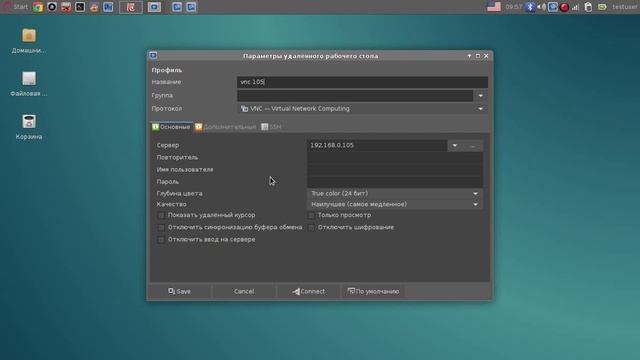Open the Корзина trash desktop icon
This screenshot has width=640, height=360.
click(29, 127)
